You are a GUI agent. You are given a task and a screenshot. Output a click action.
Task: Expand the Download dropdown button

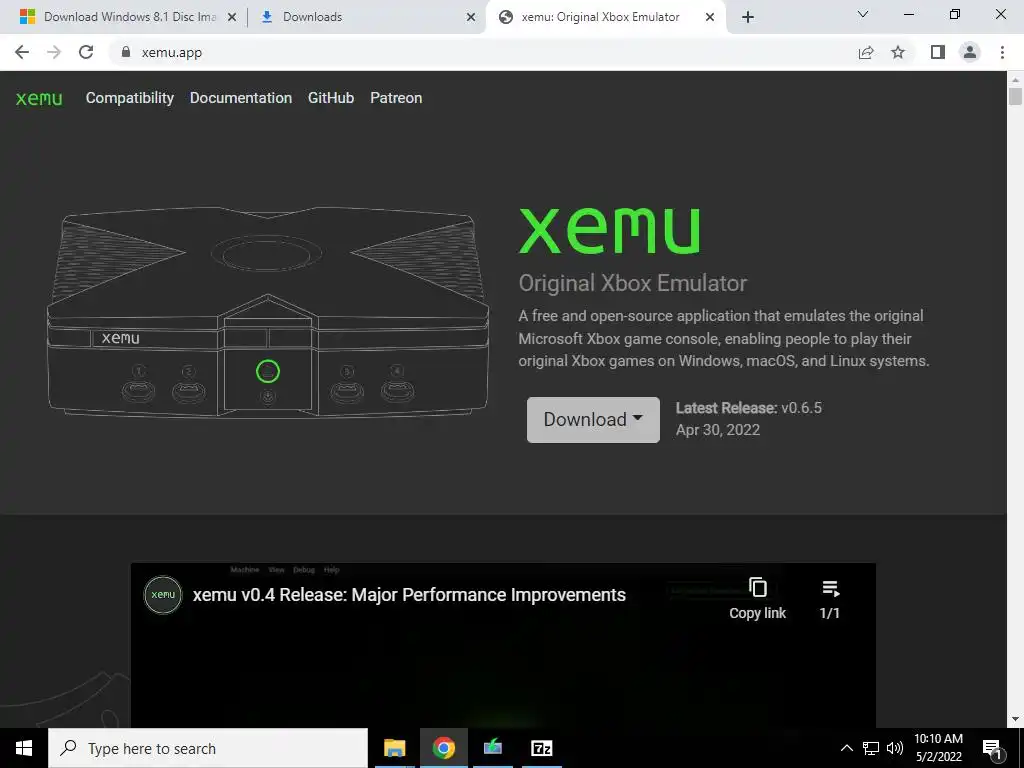(x=593, y=419)
